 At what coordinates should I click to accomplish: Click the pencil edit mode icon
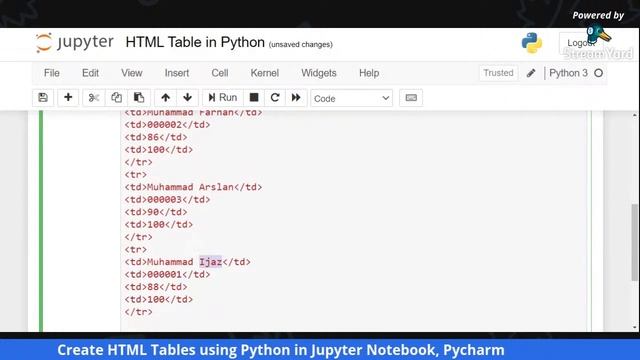click(531, 73)
